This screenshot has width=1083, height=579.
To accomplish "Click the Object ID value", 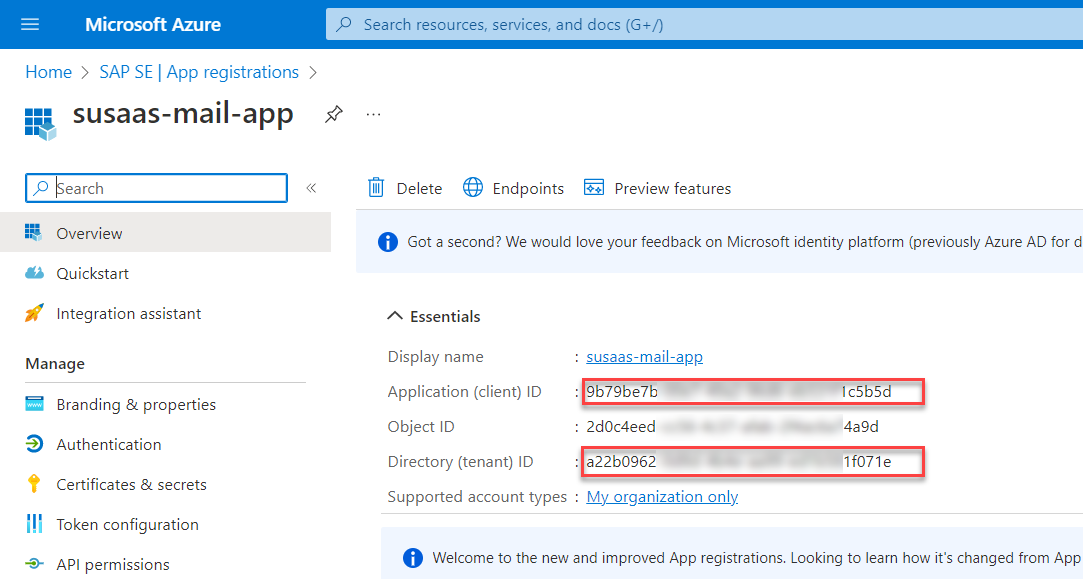I will [732, 426].
